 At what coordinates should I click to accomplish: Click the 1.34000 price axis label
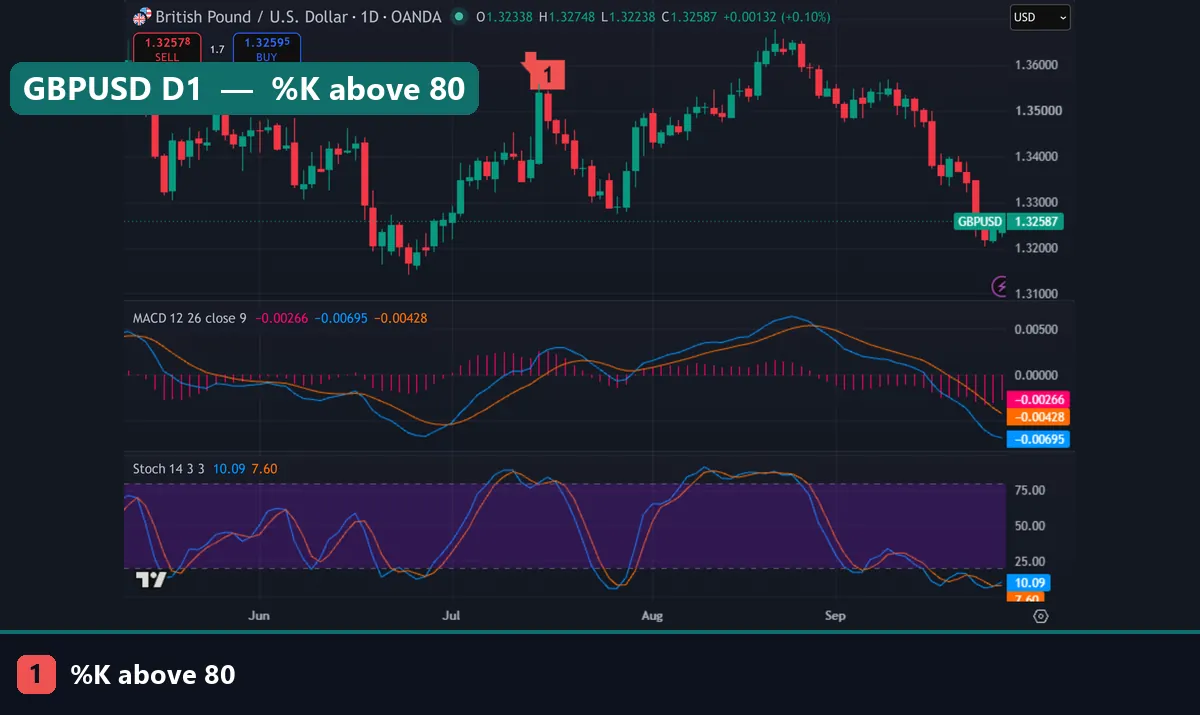coord(1035,156)
